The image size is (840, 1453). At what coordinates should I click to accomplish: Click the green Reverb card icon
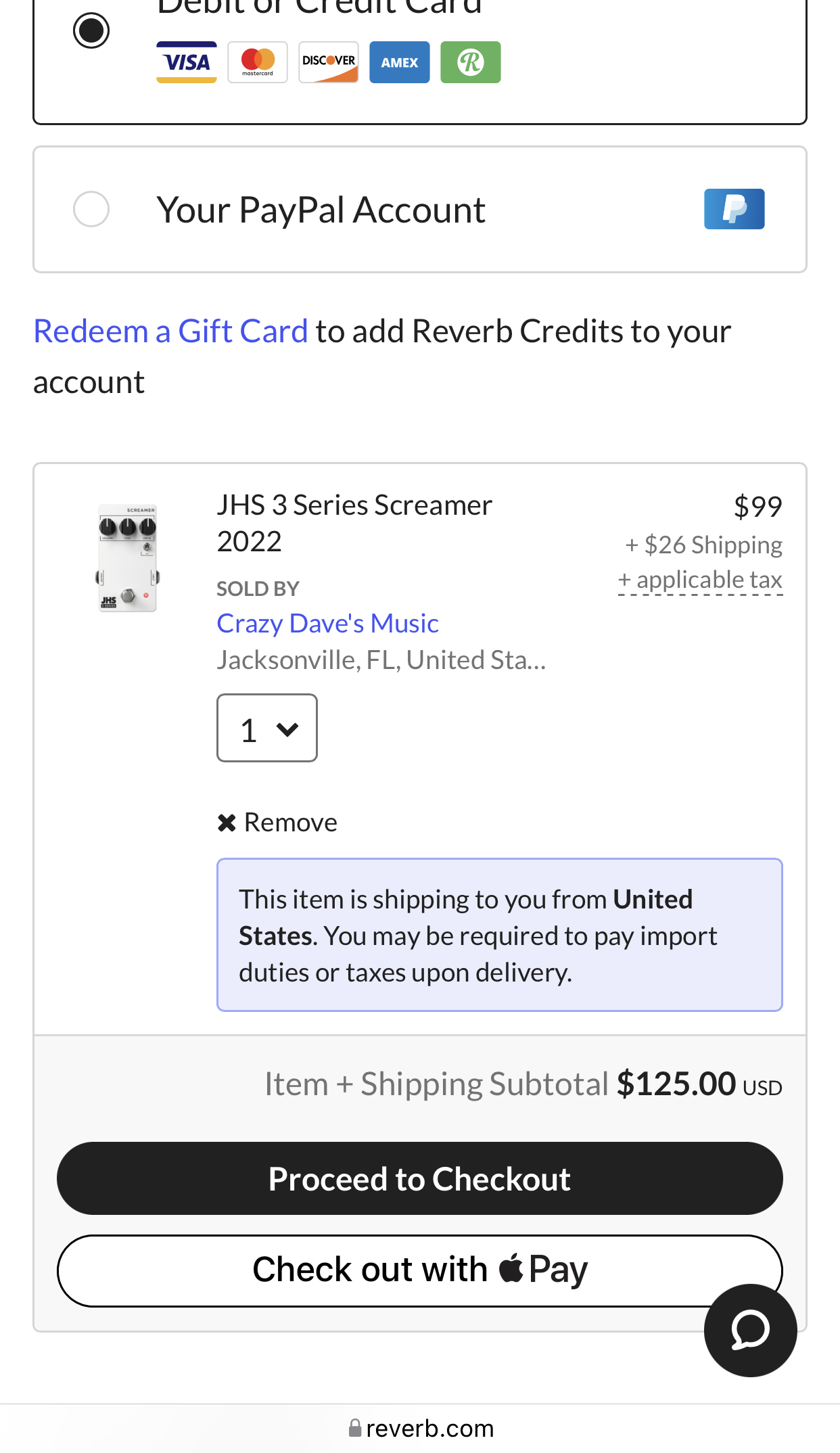(x=471, y=62)
